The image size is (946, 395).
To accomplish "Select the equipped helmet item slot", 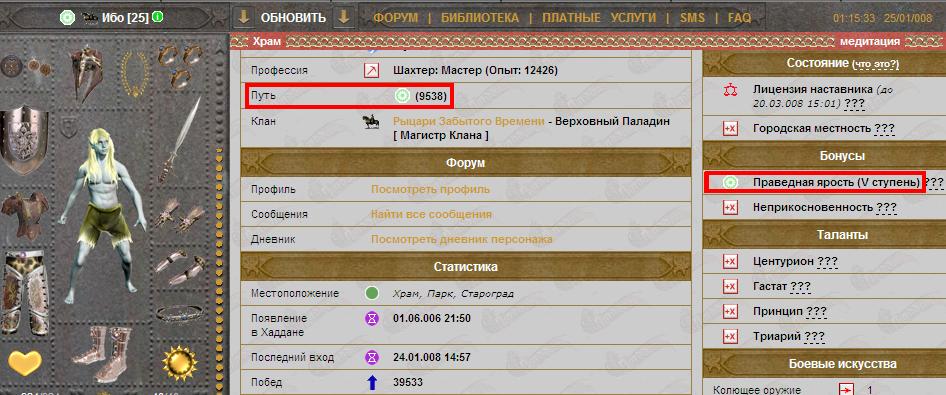I will (85, 73).
